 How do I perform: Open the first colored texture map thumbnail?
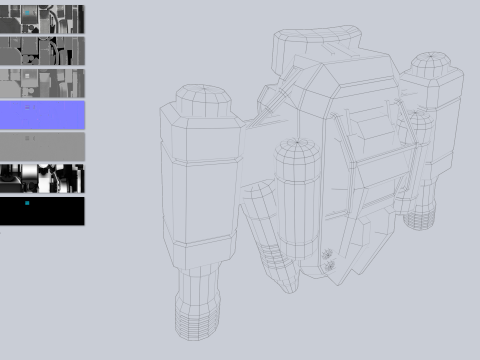tap(42, 19)
